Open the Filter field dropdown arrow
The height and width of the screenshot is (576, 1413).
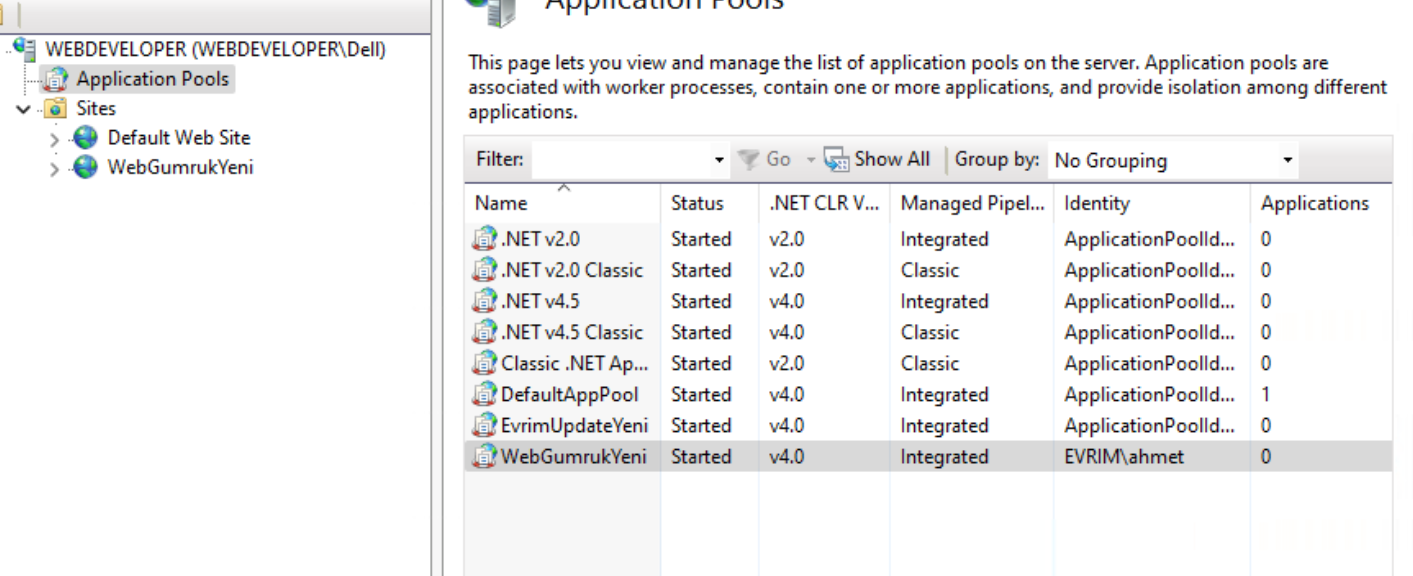click(x=719, y=160)
